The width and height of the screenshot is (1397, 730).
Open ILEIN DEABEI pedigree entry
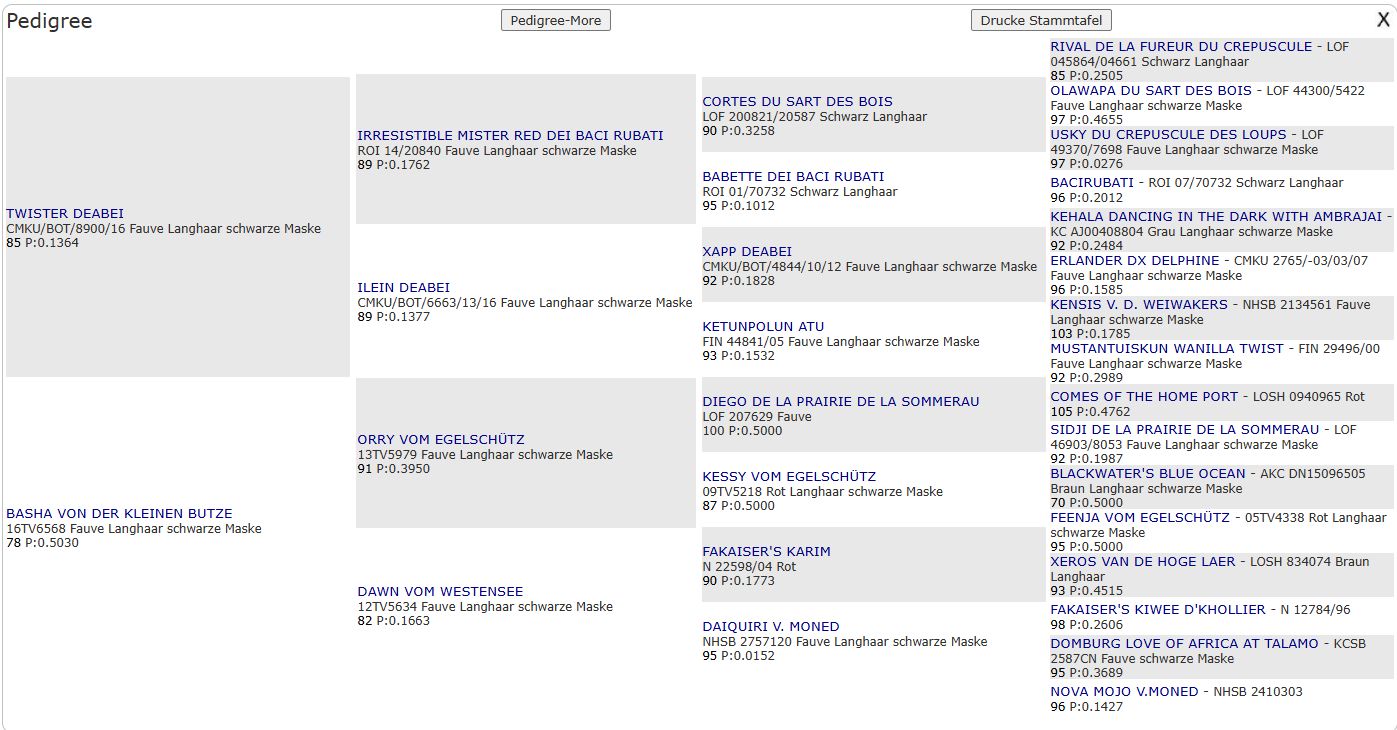[x=403, y=287]
